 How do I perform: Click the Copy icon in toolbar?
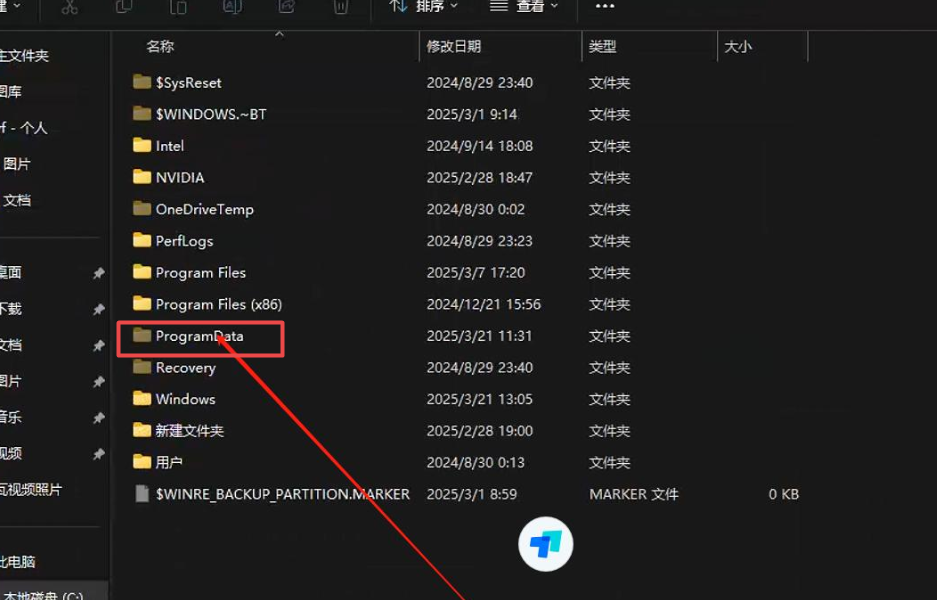(124, 6)
